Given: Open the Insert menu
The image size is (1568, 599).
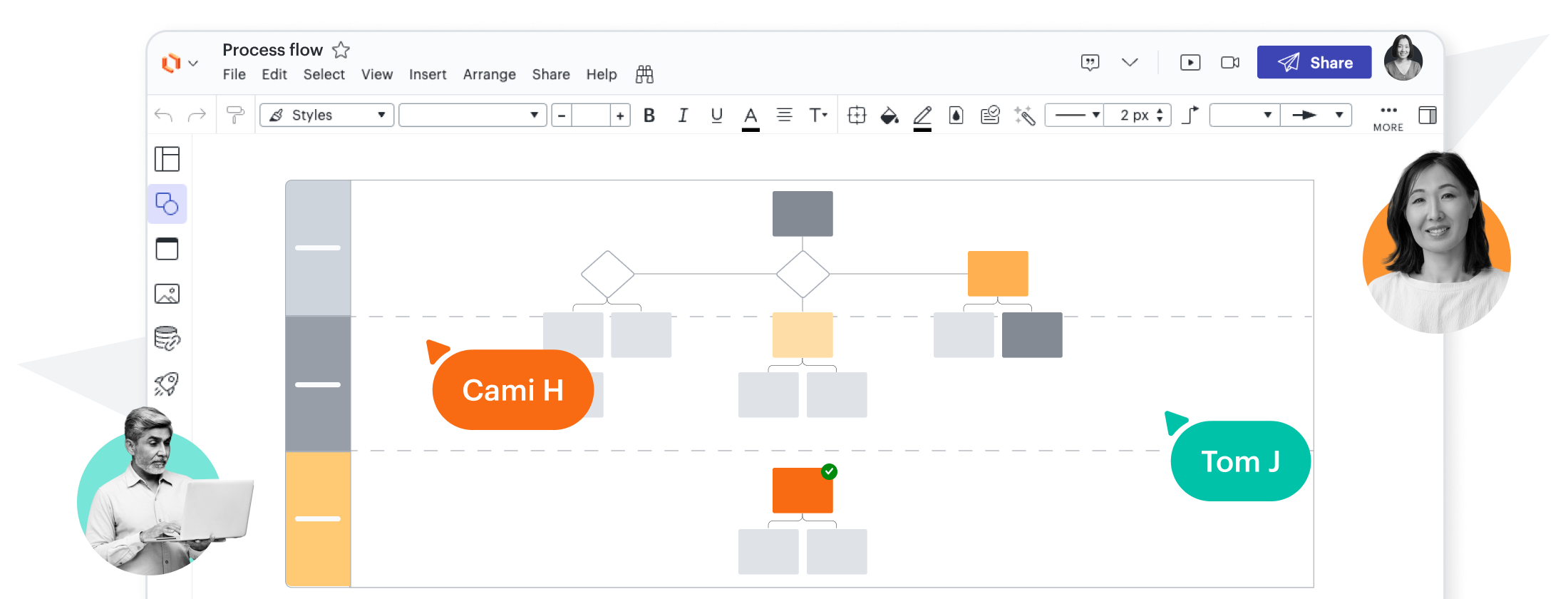Looking at the screenshot, I should [x=428, y=75].
